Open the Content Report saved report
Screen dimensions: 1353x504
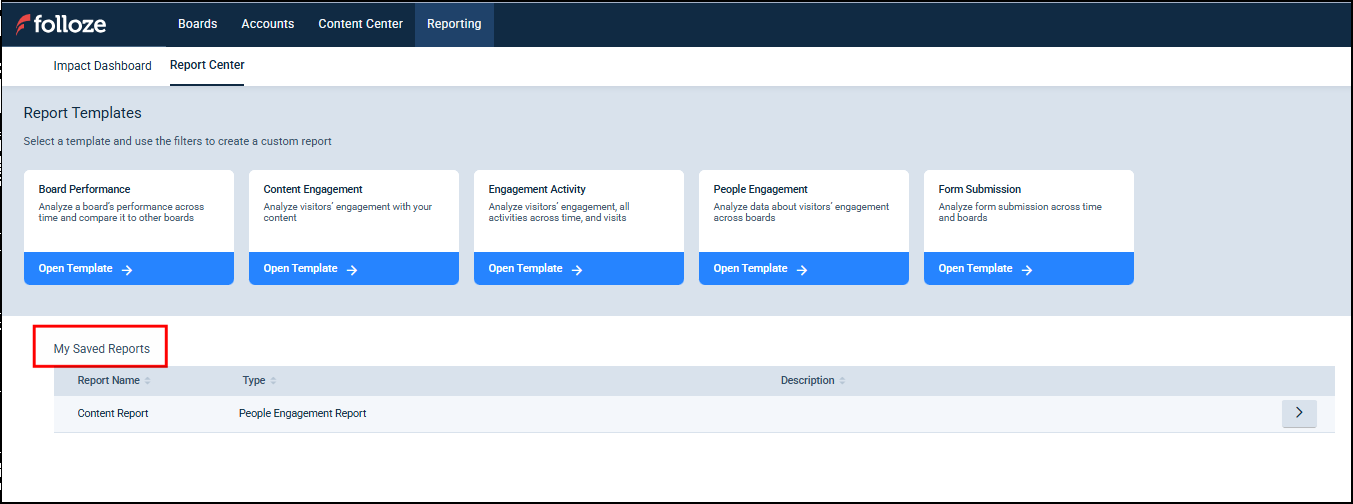(113, 414)
